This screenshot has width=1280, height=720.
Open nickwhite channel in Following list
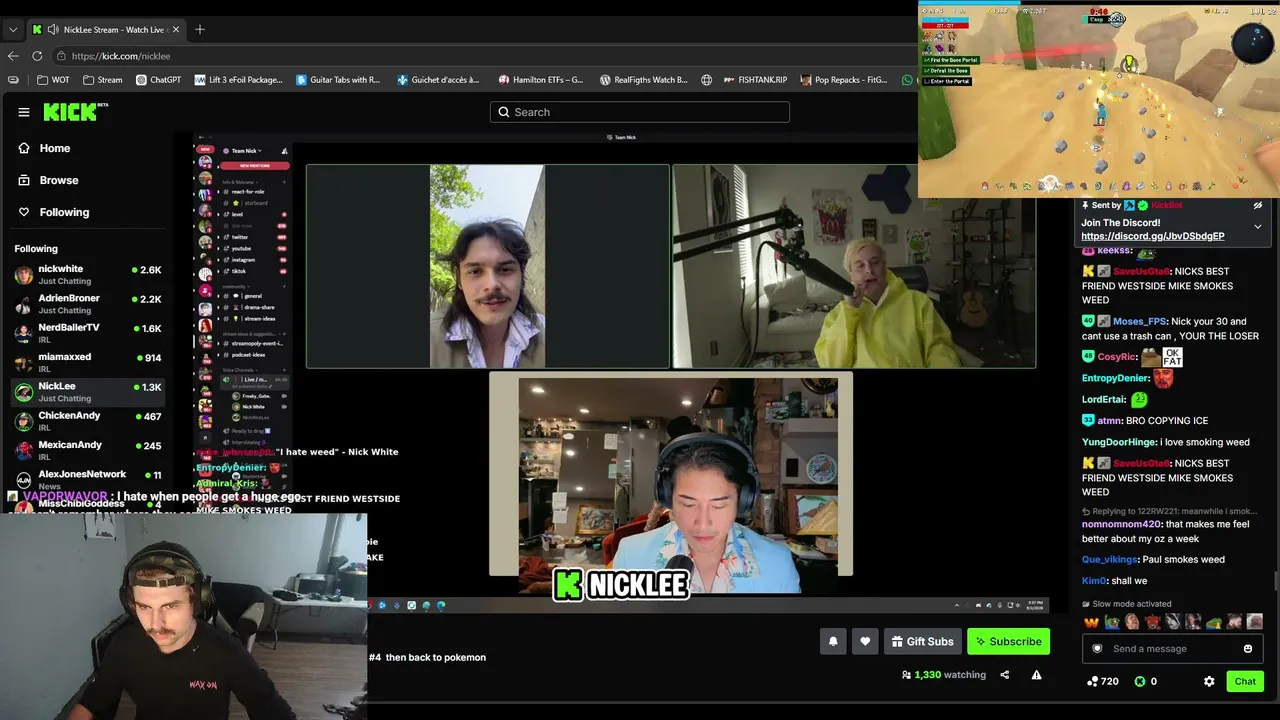pos(88,275)
